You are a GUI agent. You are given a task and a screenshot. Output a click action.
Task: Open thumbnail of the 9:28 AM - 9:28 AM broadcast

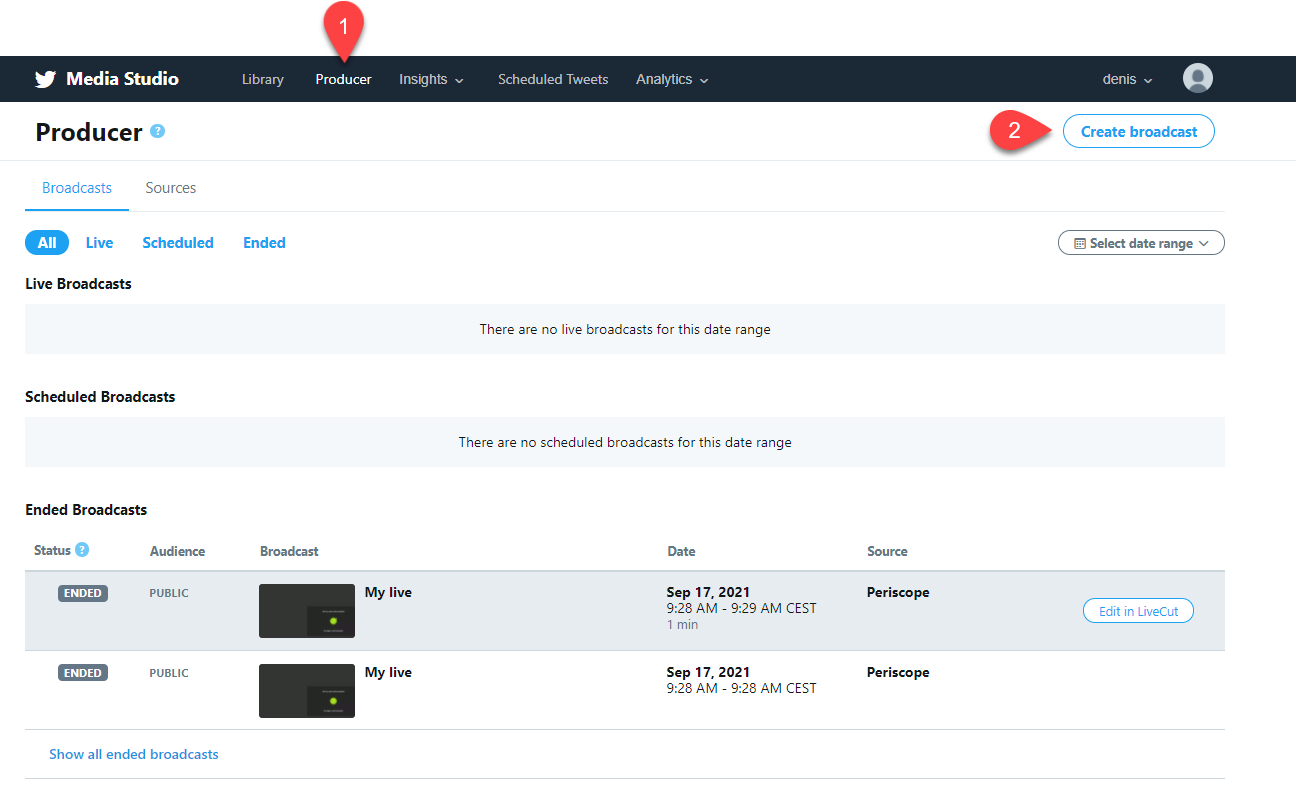point(307,691)
